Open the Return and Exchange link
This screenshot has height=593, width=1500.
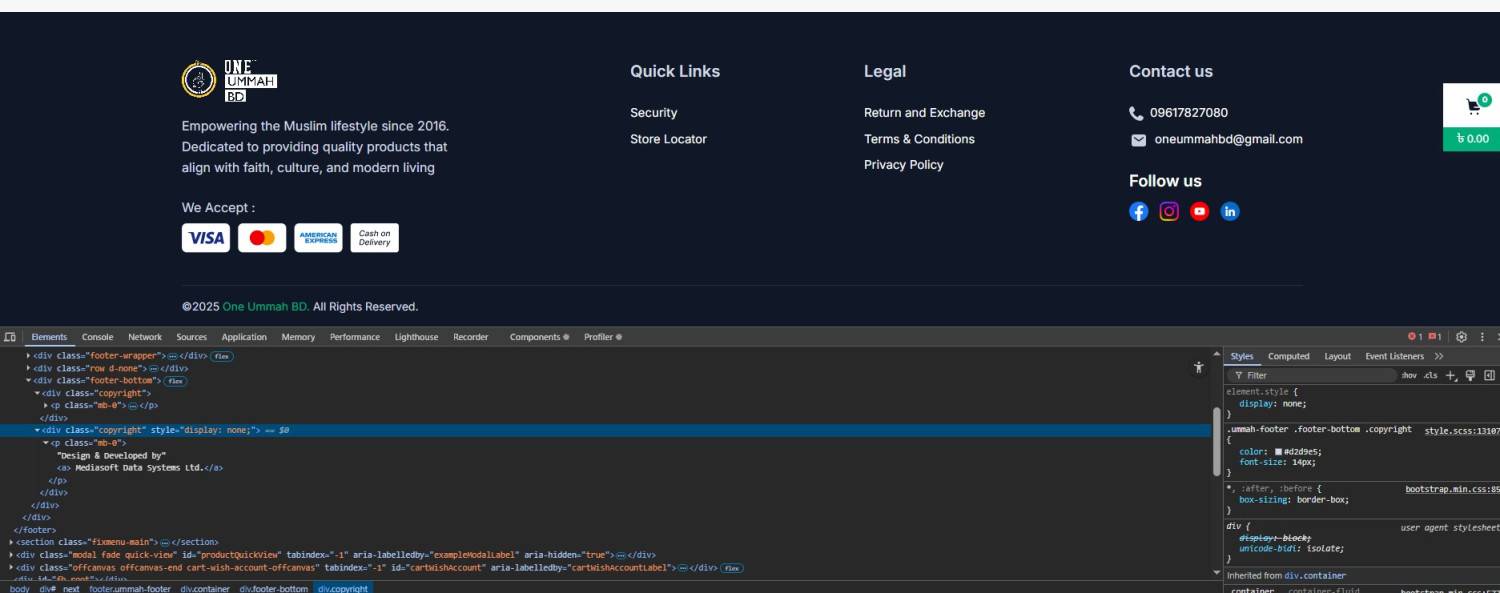click(925, 113)
